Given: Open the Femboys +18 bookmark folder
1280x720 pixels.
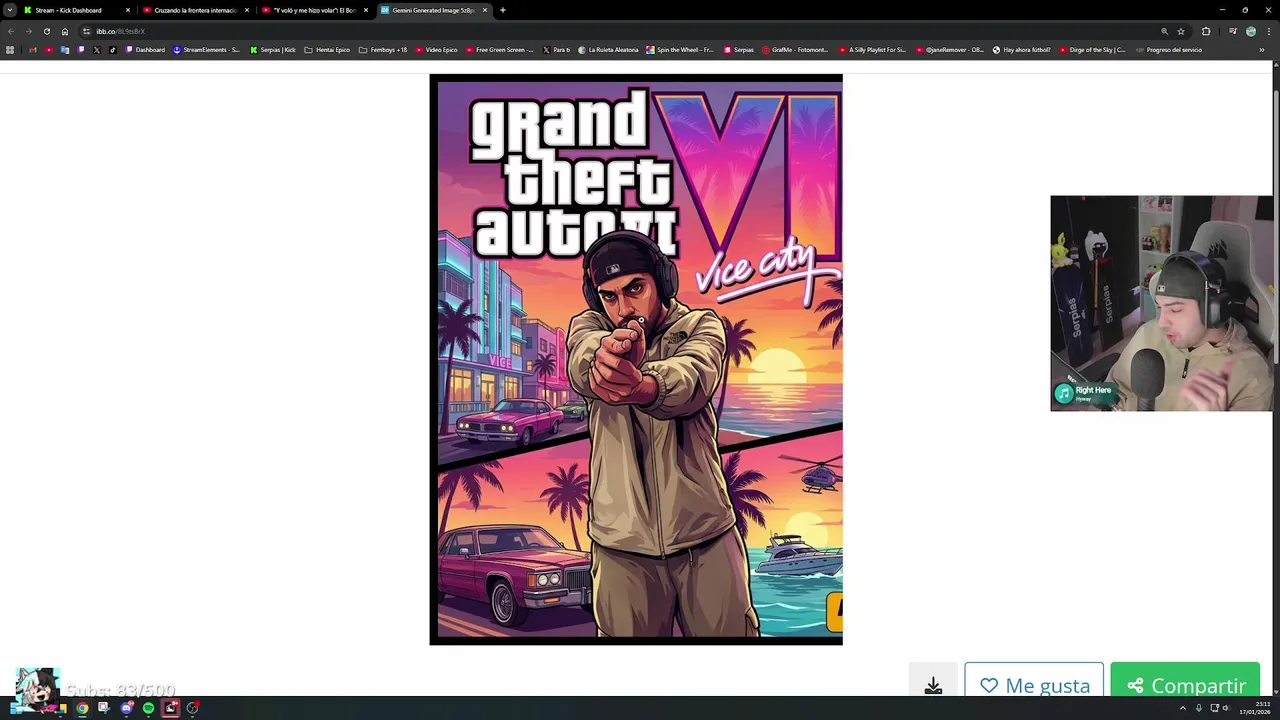Looking at the screenshot, I should click(383, 49).
